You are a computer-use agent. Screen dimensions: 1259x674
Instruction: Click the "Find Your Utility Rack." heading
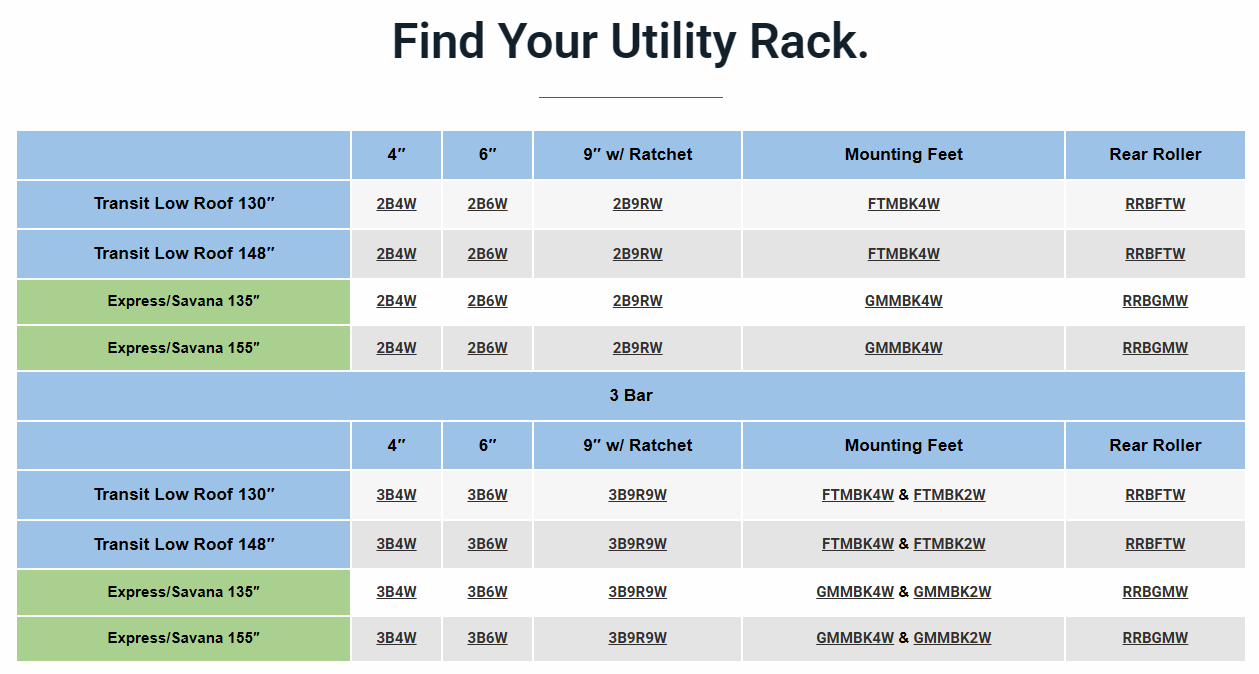[630, 42]
